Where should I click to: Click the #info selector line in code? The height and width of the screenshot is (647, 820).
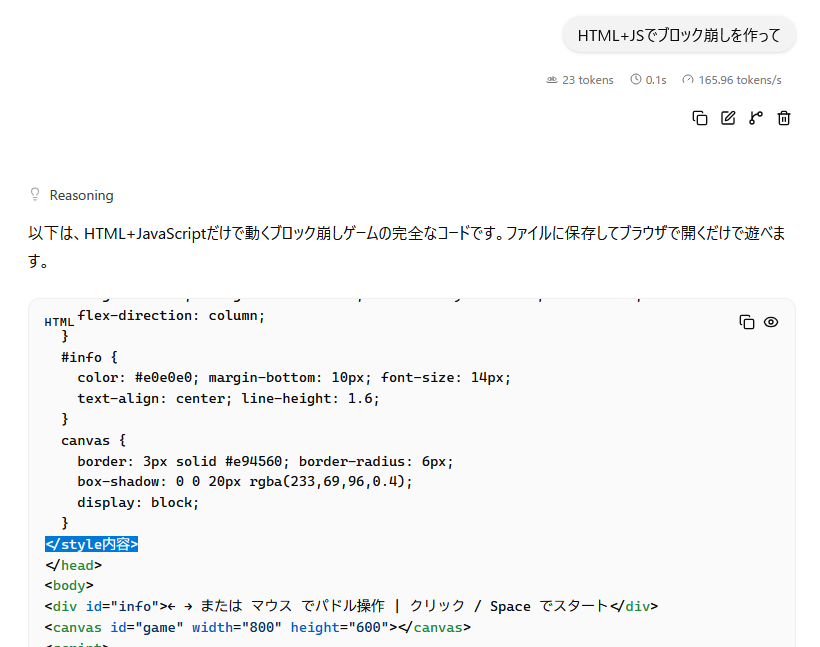coord(89,357)
